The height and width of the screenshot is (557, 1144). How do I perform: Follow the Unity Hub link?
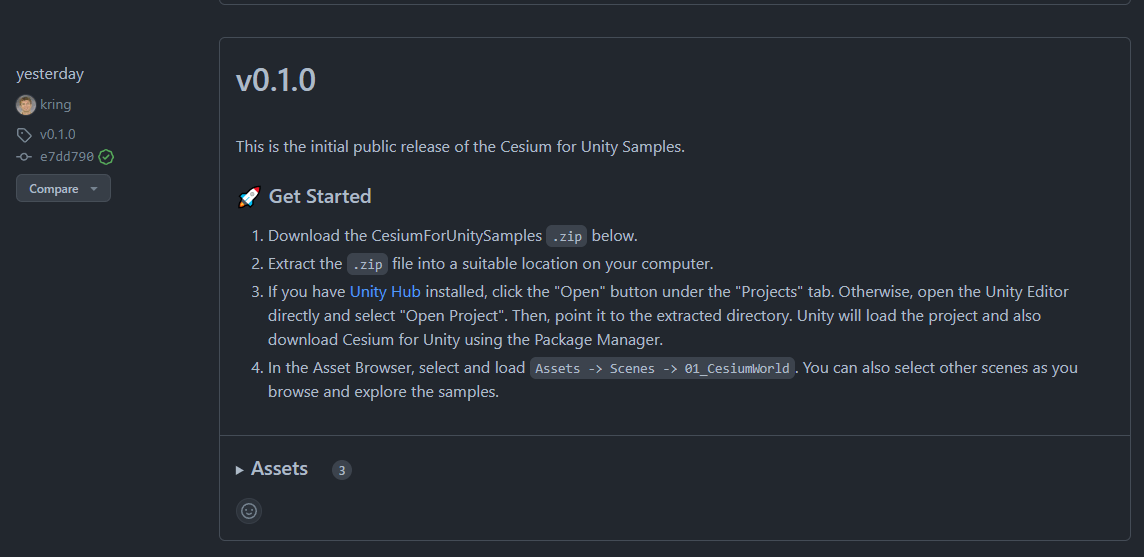pyautogui.click(x=385, y=292)
